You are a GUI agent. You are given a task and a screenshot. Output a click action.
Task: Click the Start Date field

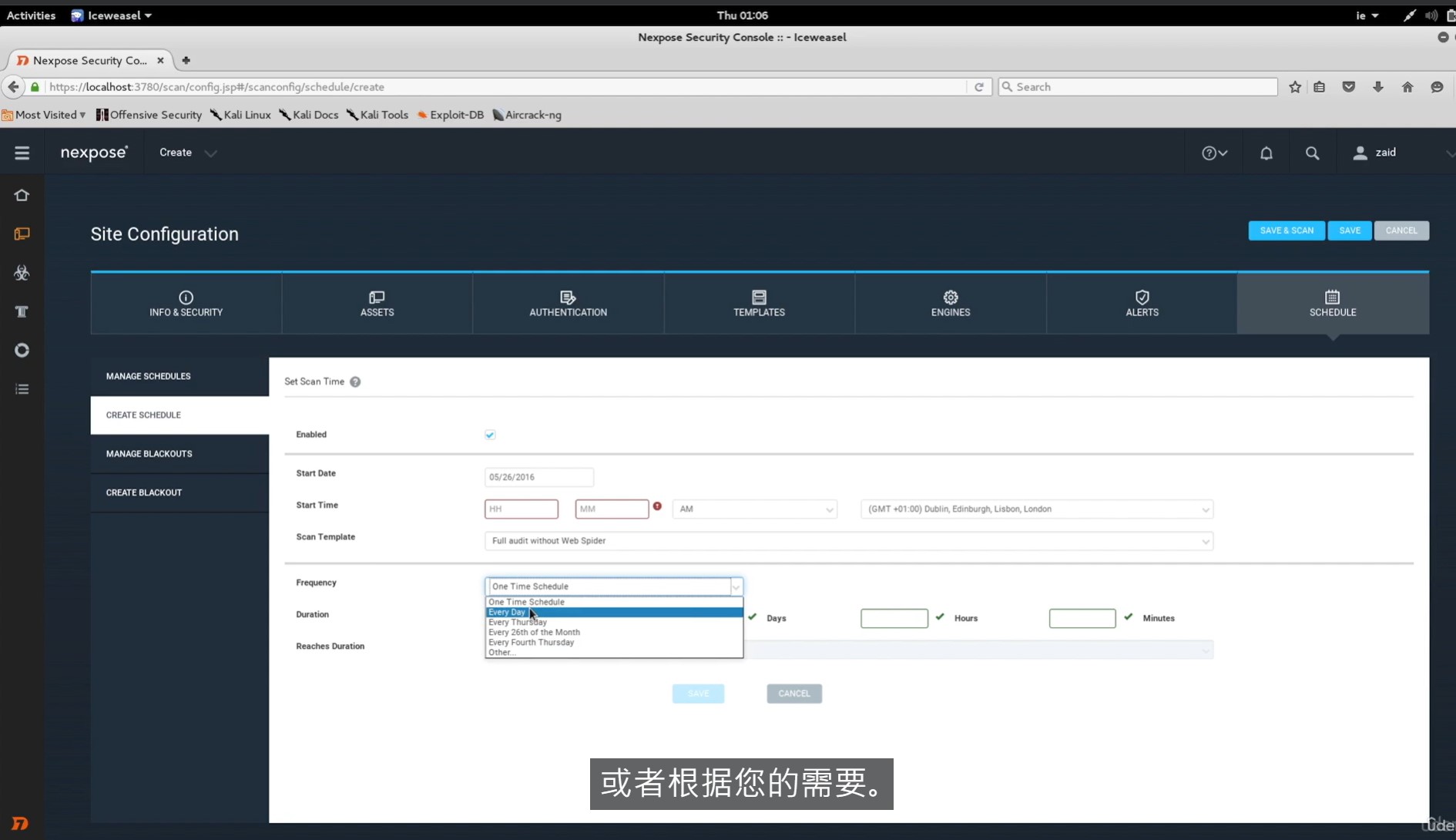click(538, 477)
